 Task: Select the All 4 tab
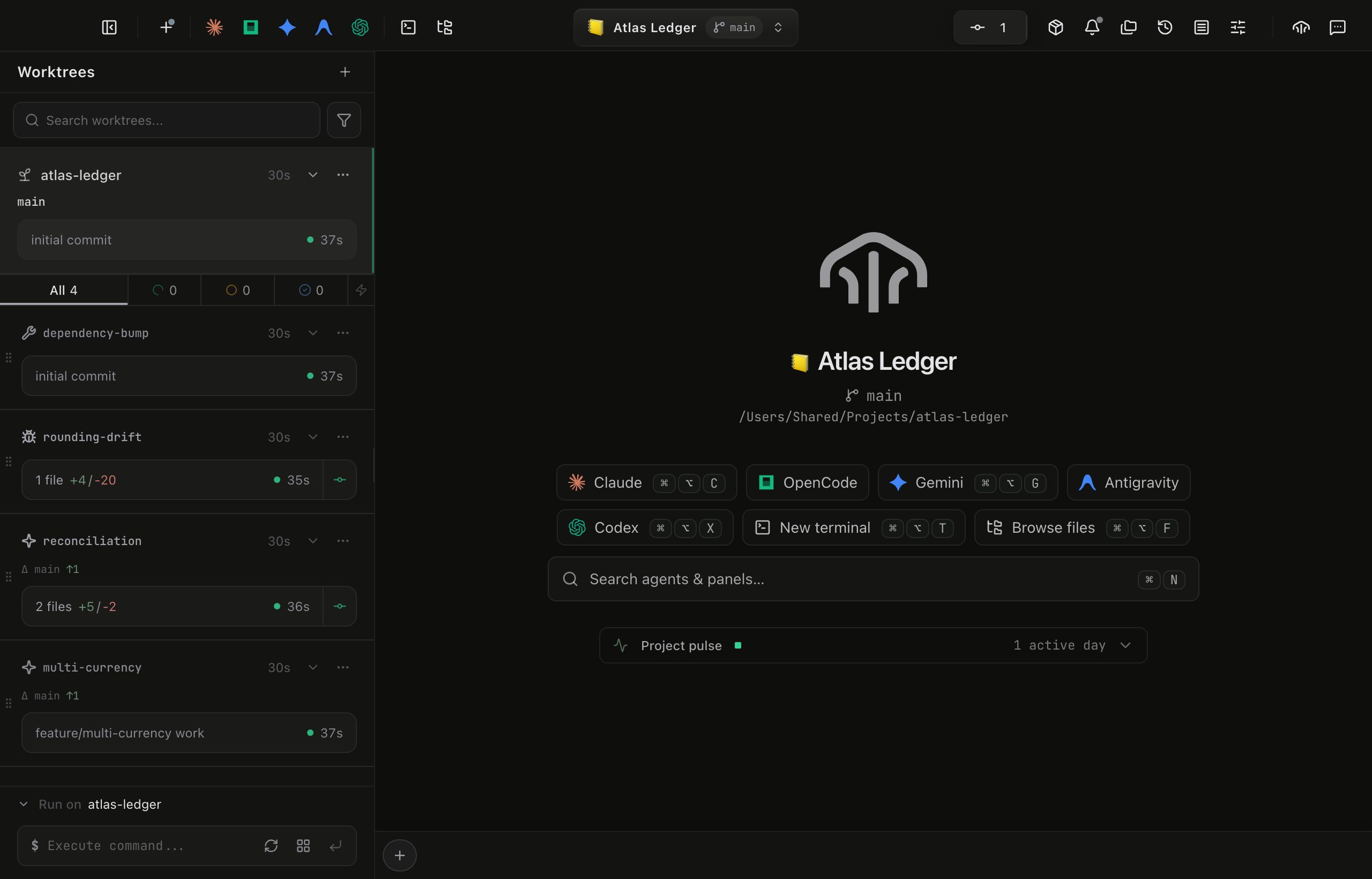coord(63,290)
